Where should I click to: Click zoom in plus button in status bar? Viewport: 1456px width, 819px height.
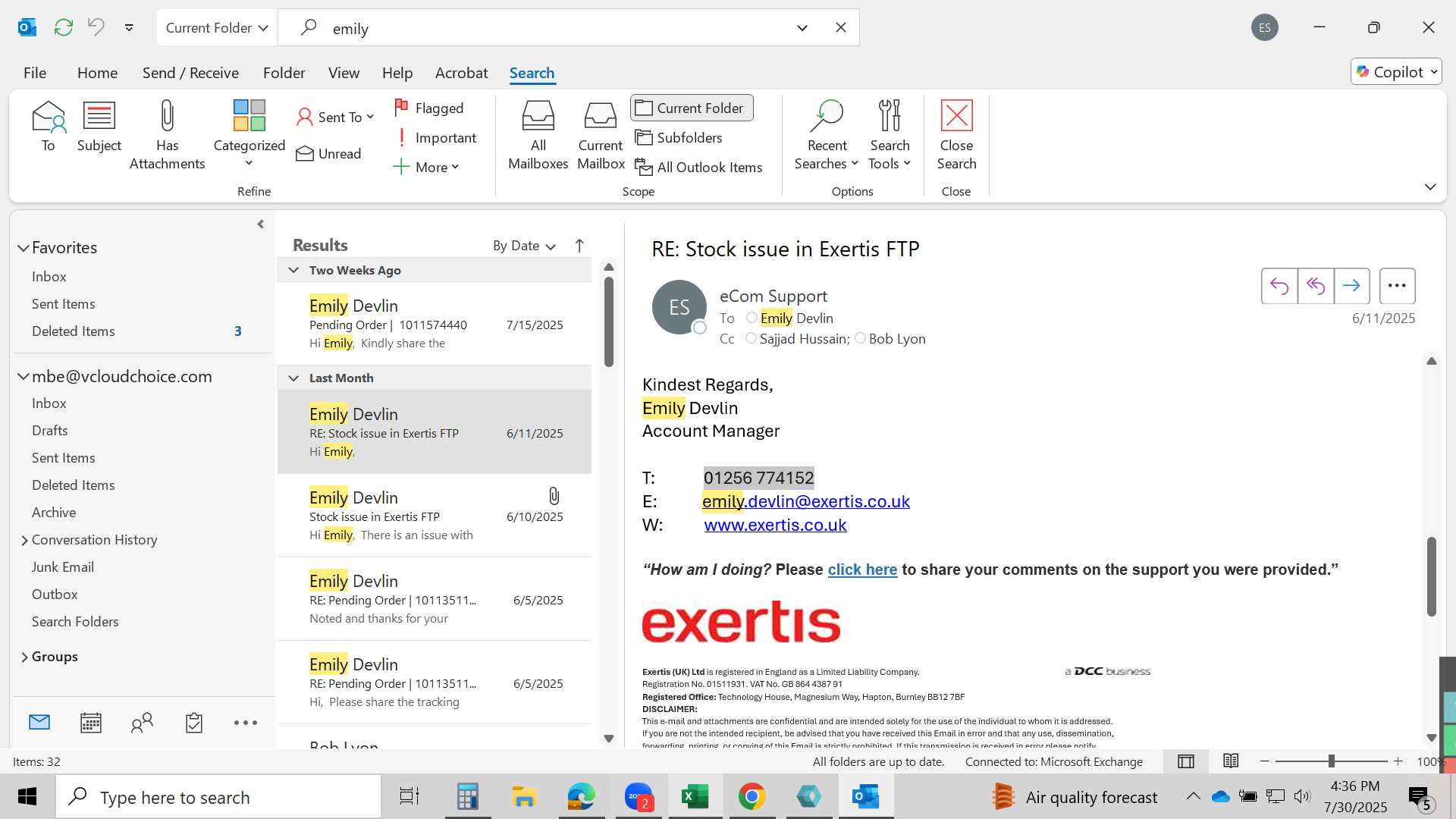point(1398,761)
